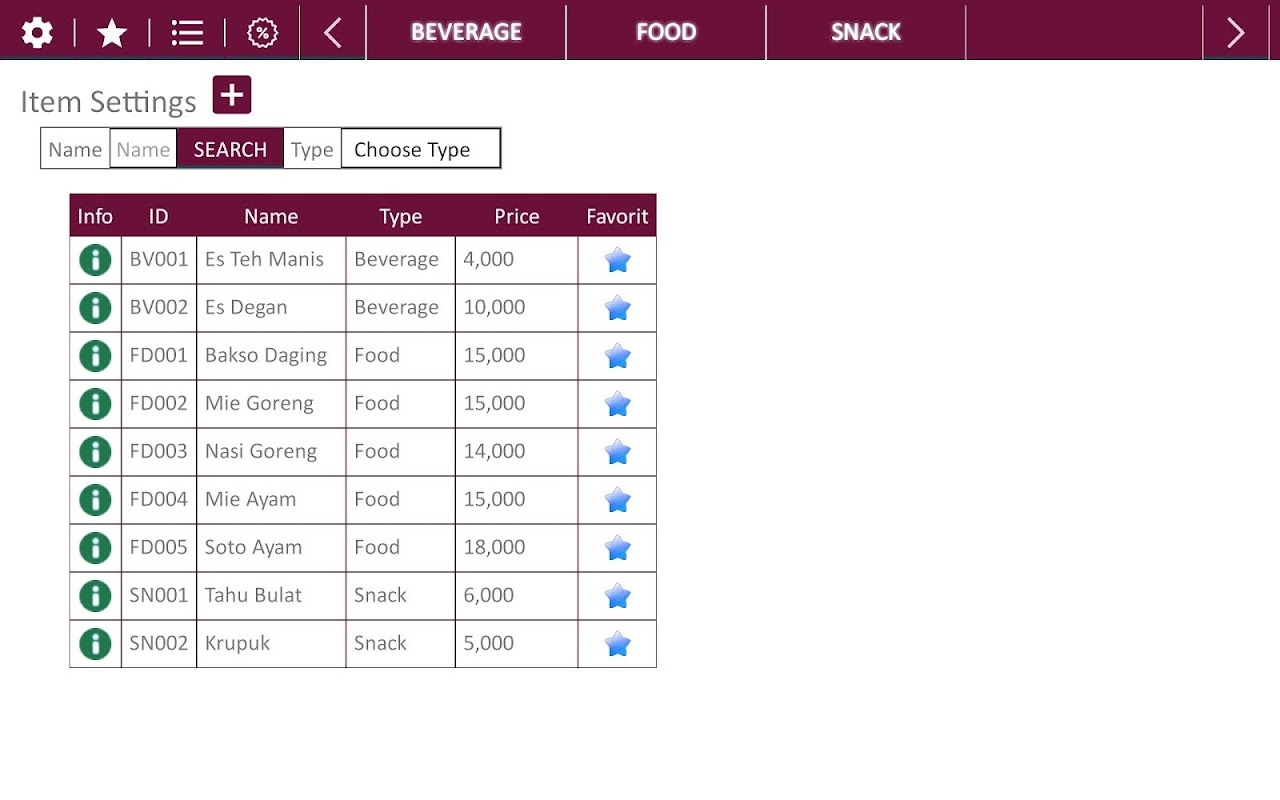View info for Es Teh Manis

tap(95, 260)
